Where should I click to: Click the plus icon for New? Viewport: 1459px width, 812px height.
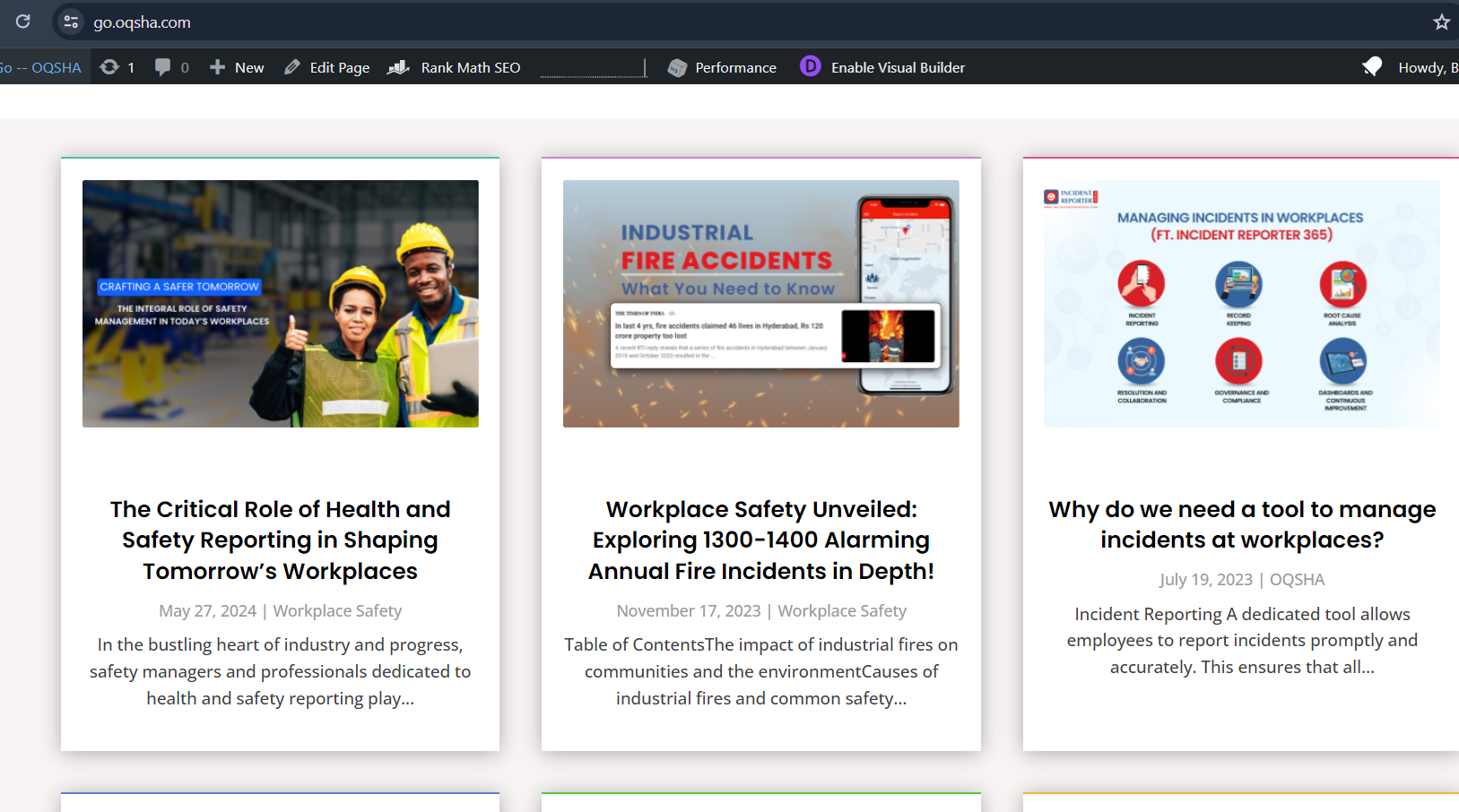point(217,67)
